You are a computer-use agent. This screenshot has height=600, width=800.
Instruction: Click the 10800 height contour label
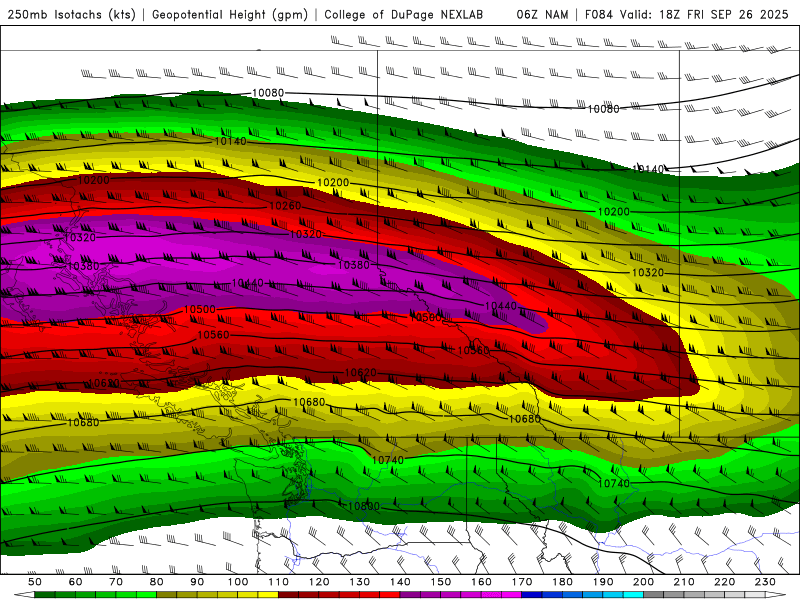364,506
